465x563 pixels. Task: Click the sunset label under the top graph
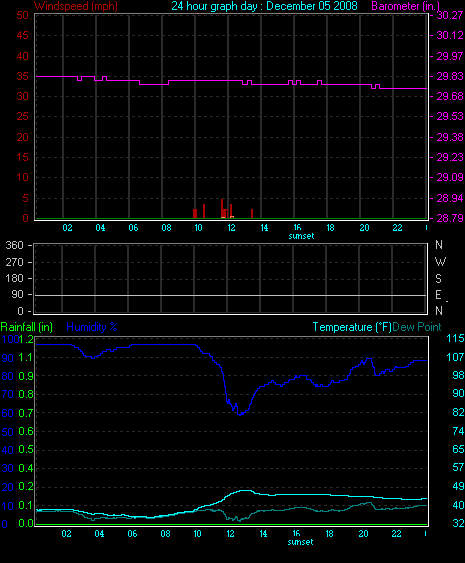pos(301,236)
